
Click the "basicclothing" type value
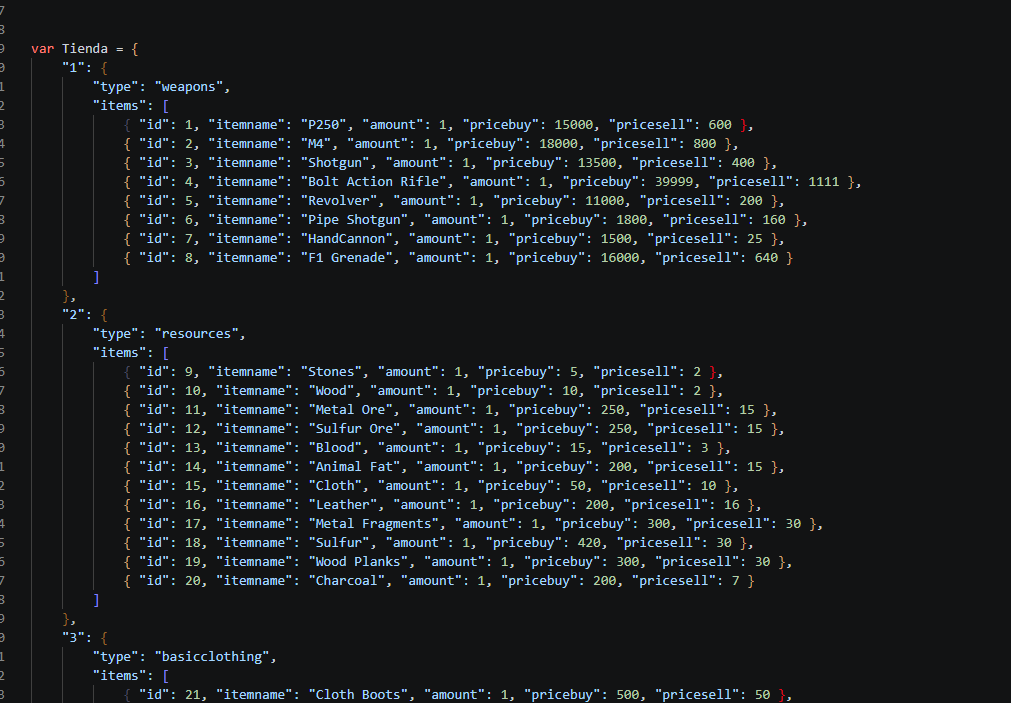click(x=213, y=656)
